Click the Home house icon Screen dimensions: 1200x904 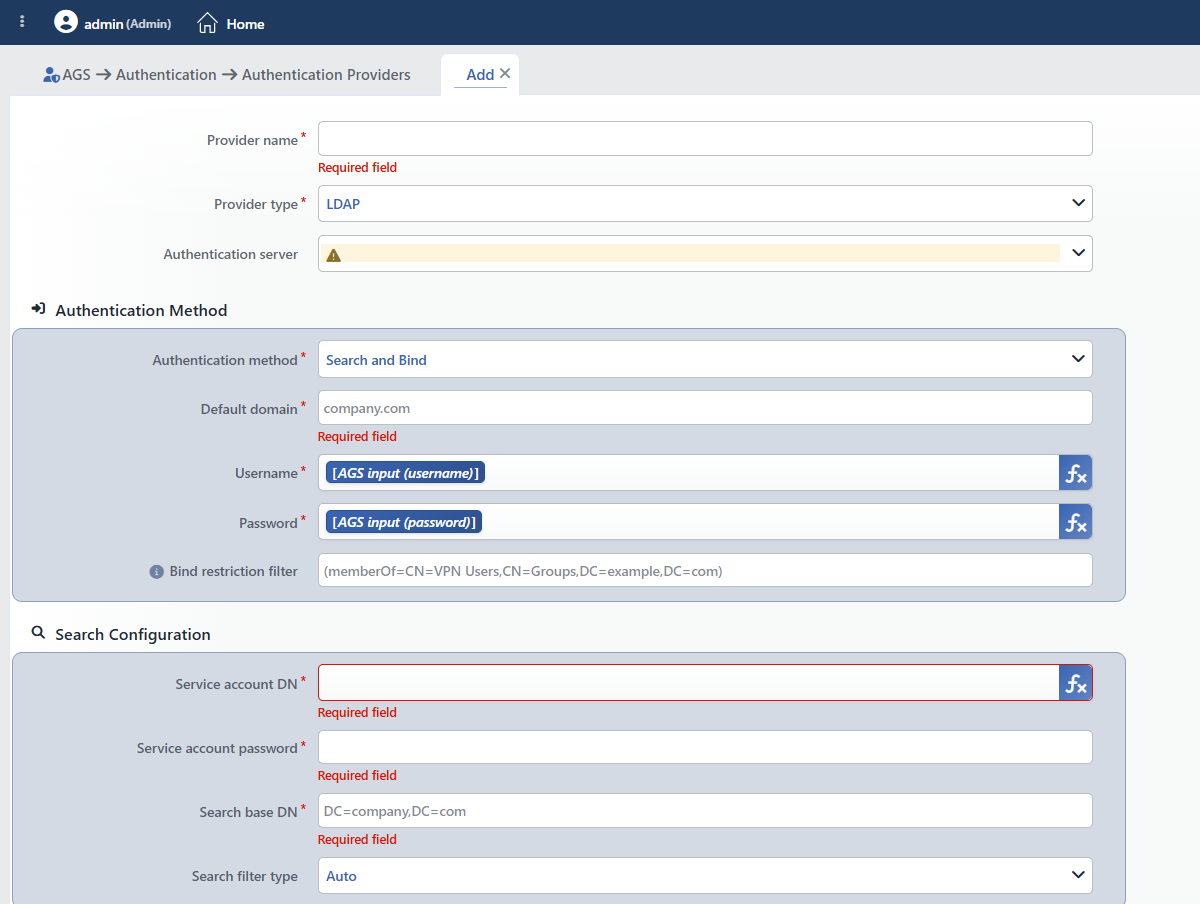pos(207,22)
